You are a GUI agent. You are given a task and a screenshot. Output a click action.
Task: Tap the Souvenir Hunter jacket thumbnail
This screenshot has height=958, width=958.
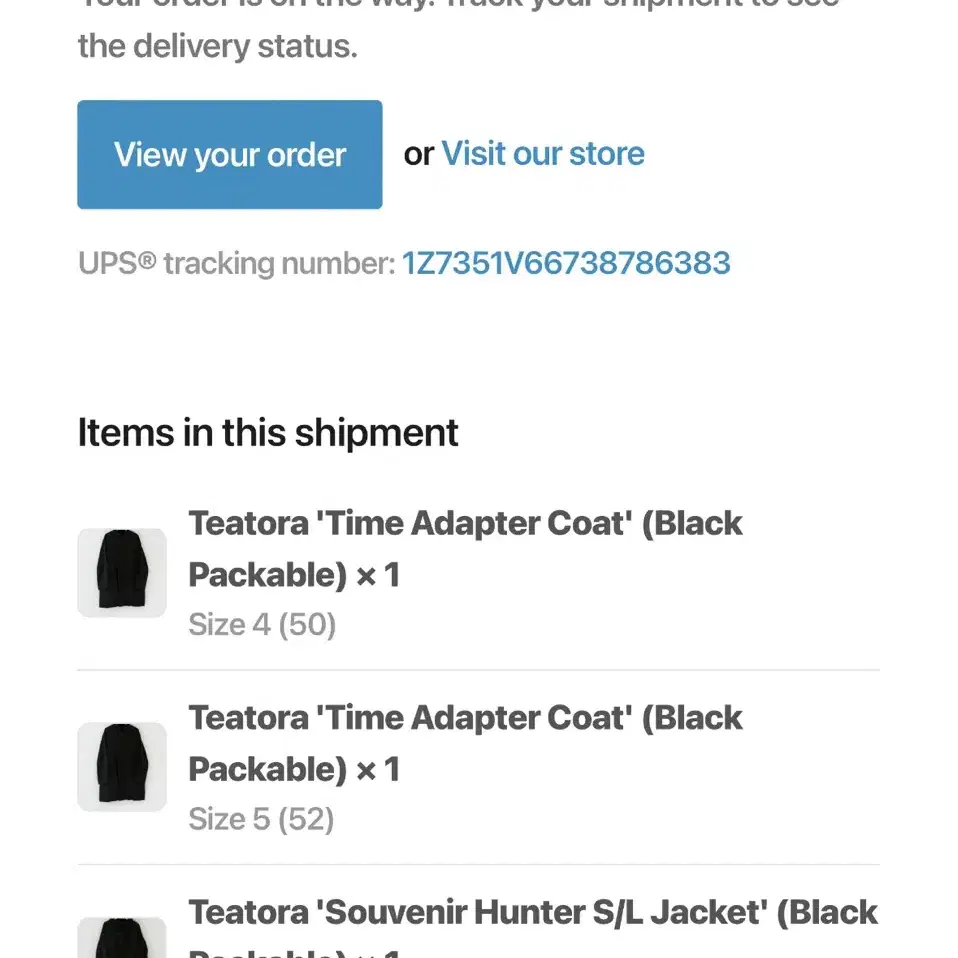[x=122, y=937]
